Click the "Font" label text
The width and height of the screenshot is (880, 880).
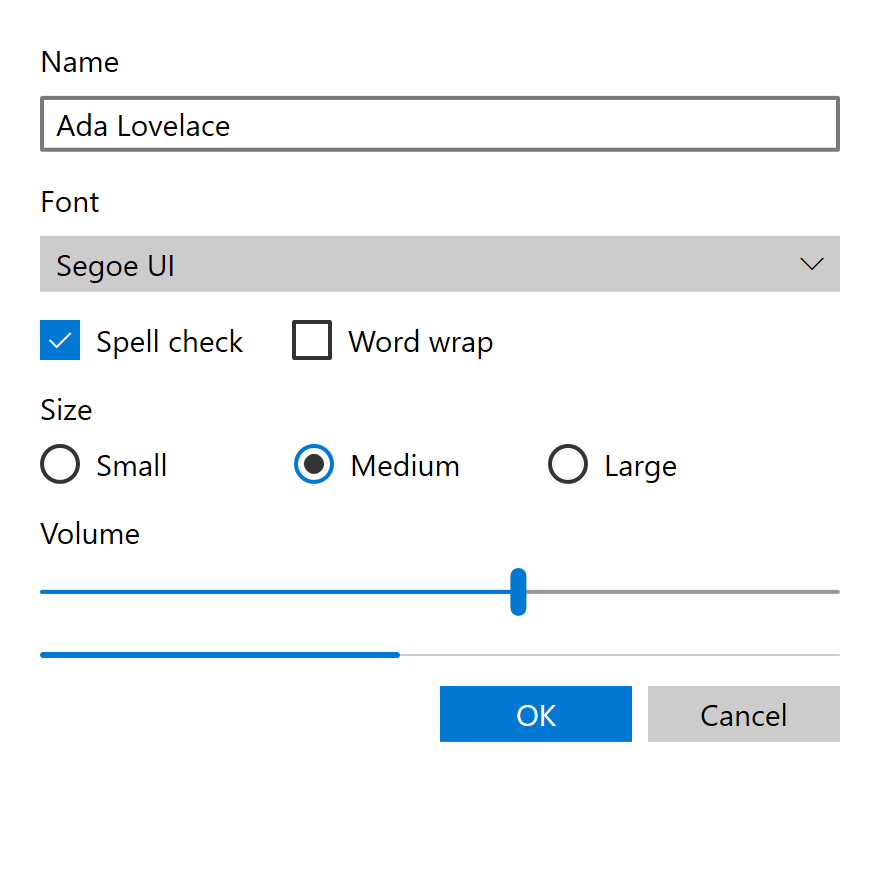70,202
